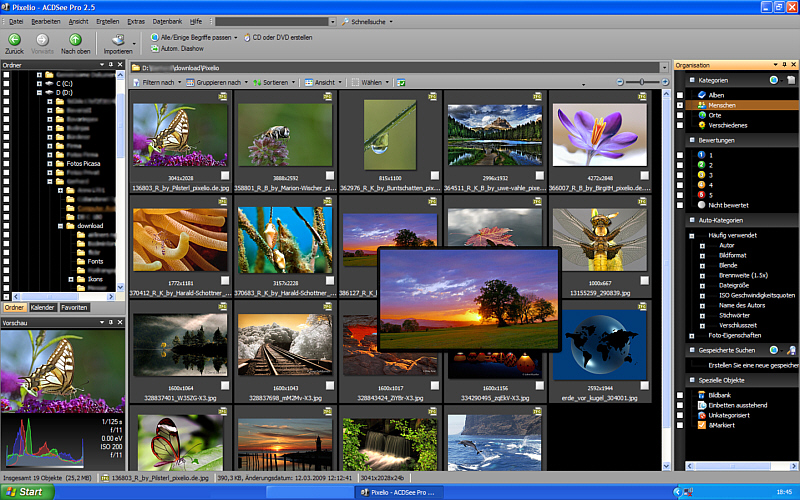This screenshot has height=500, width=800.
Task: Click the Nach oben up arrow icon
Action: pyautogui.click(x=75, y=38)
